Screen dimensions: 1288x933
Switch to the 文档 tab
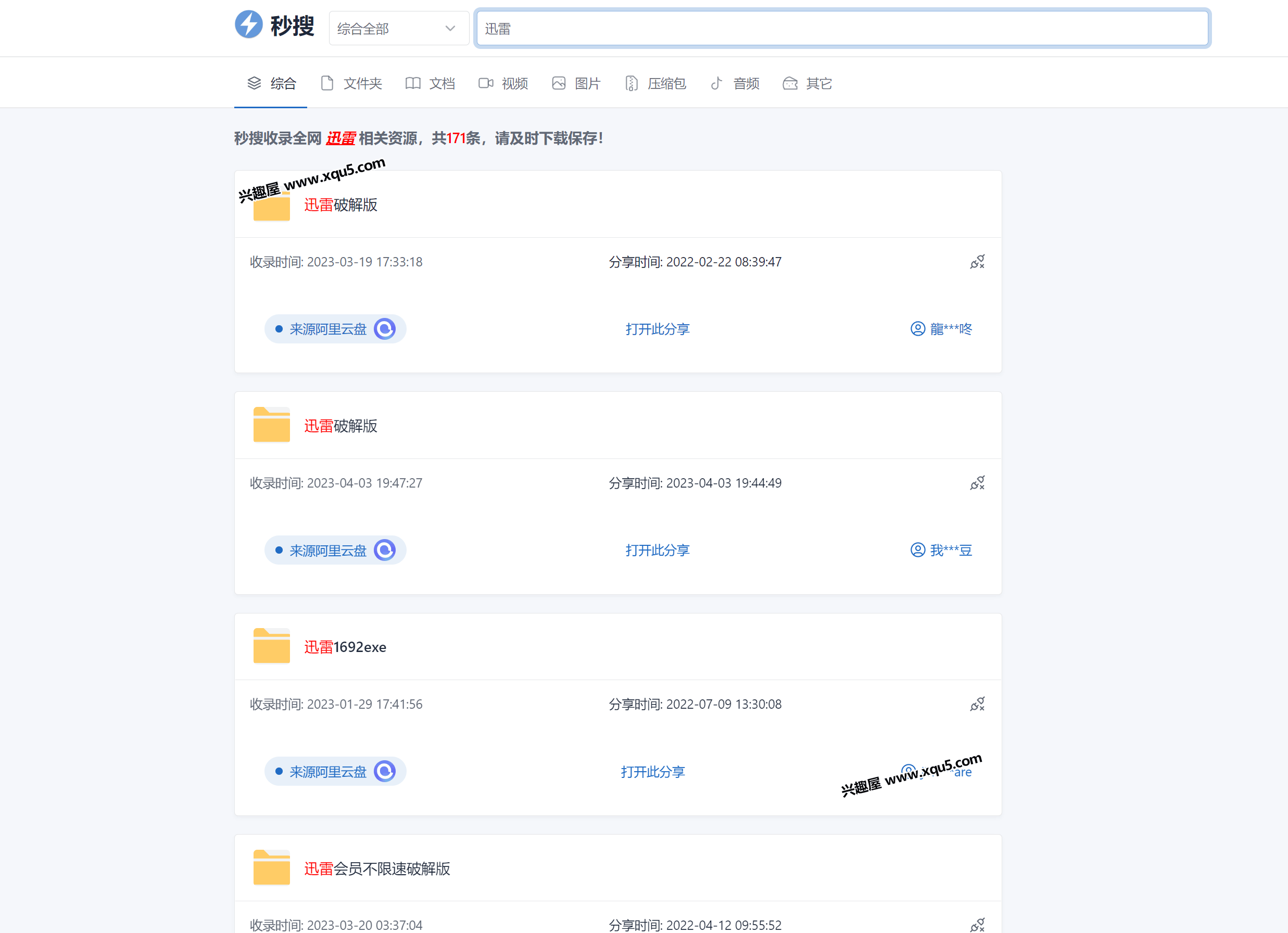[x=430, y=83]
